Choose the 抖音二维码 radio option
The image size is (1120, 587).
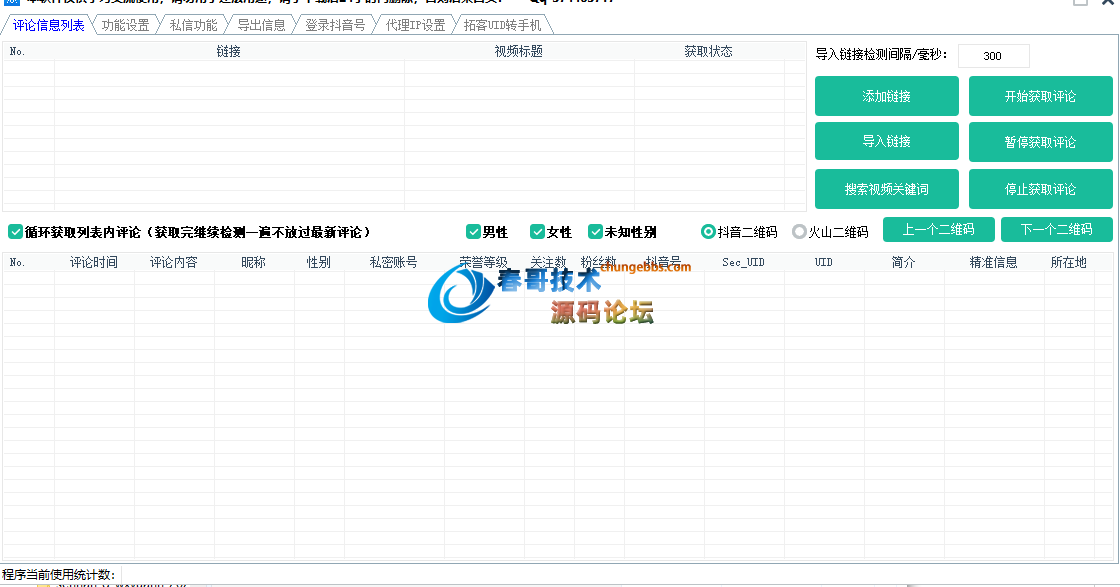tap(709, 232)
